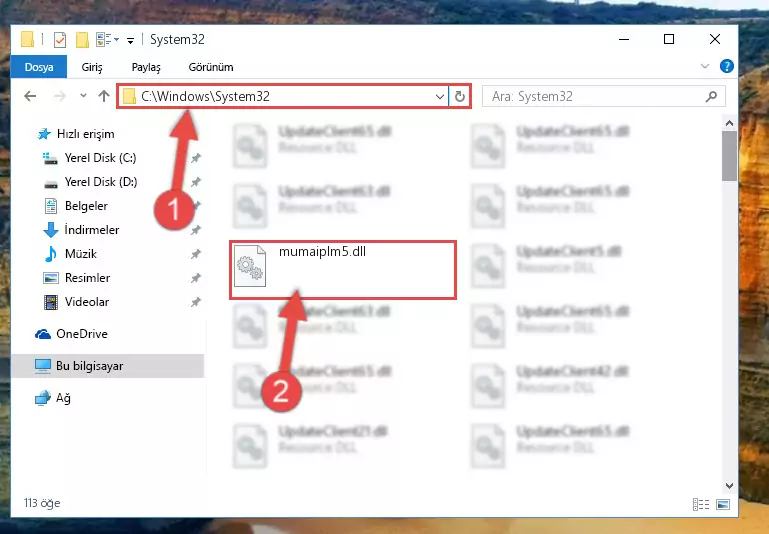Select OneDrive in navigation pane

coord(81,334)
